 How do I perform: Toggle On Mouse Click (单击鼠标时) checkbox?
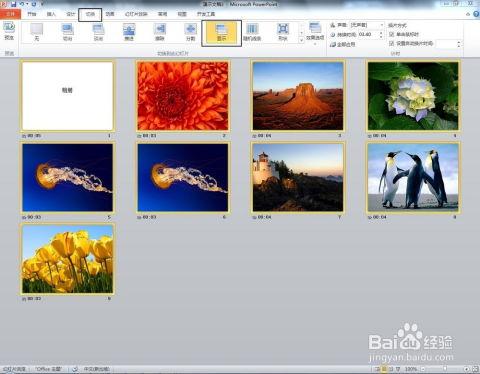click(x=392, y=34)
